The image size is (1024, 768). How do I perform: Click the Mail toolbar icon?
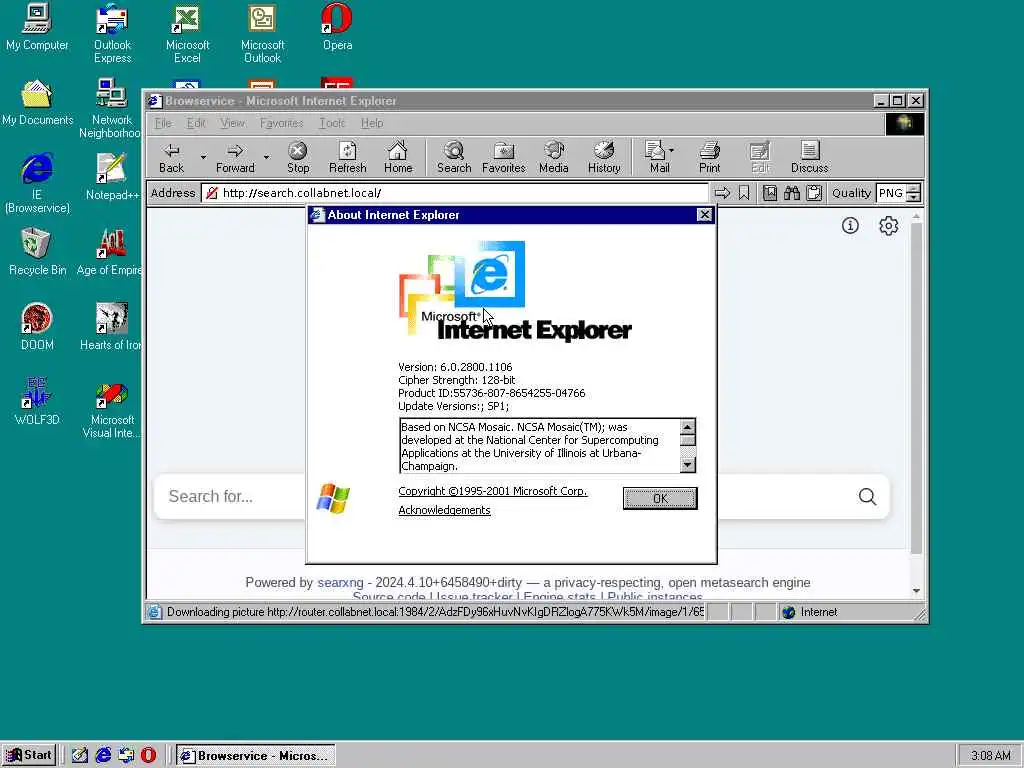[656, 157]
